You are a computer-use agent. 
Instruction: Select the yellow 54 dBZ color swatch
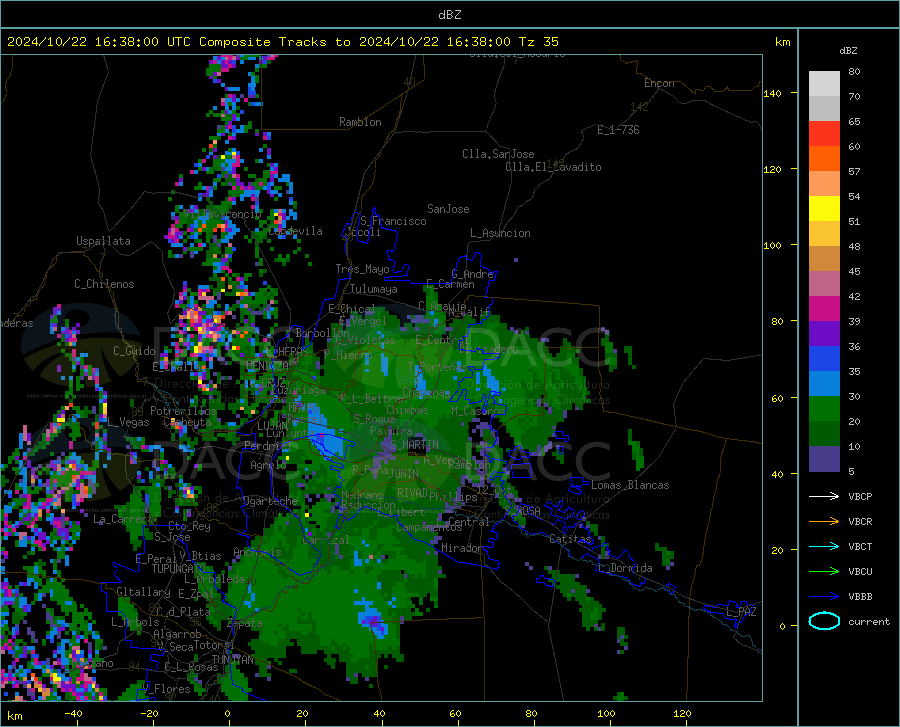point(824,209)
